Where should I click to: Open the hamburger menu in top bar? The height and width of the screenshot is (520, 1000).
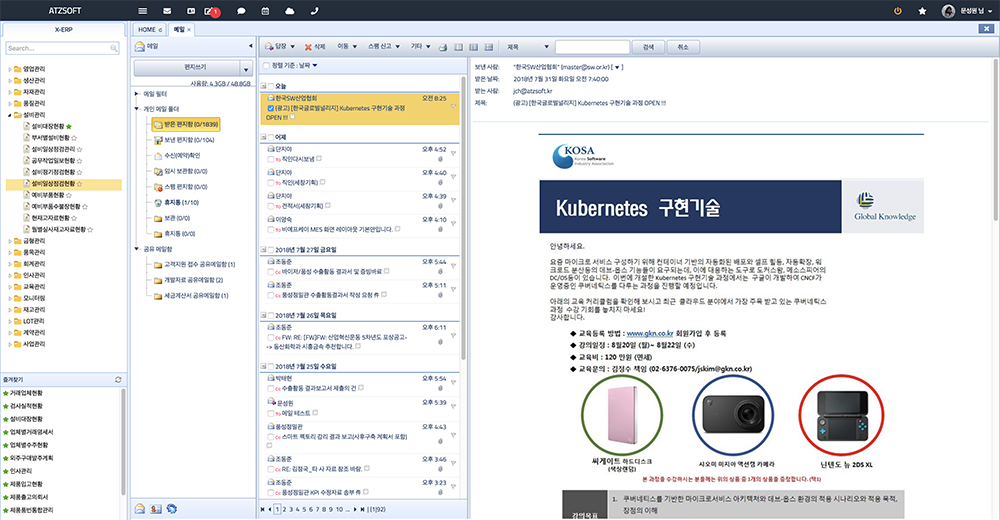142,11
